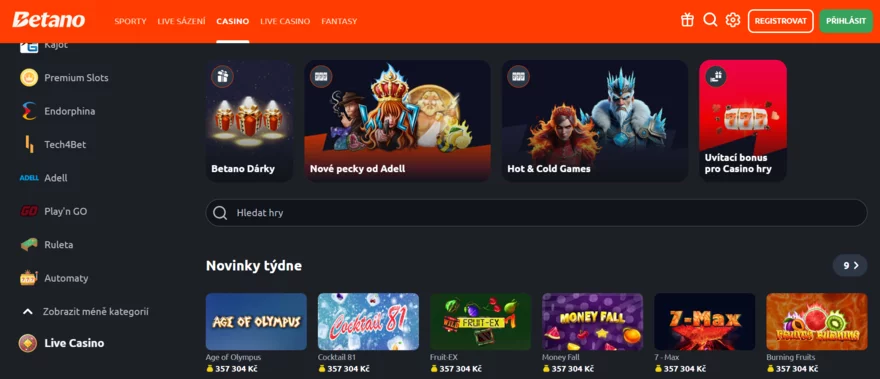
Task: Launch the Cocktail 81 game thumbnail
Action: click(x=368, y=321)
